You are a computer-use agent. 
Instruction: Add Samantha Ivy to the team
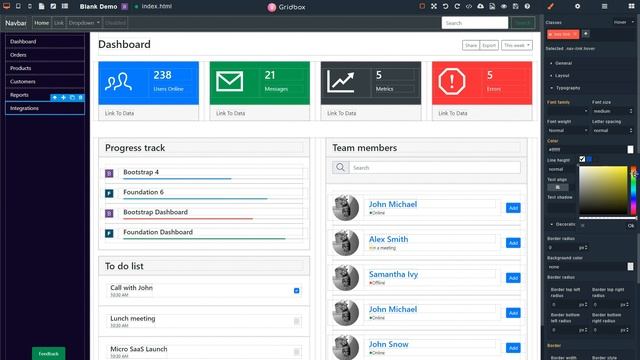coord(513,278)
